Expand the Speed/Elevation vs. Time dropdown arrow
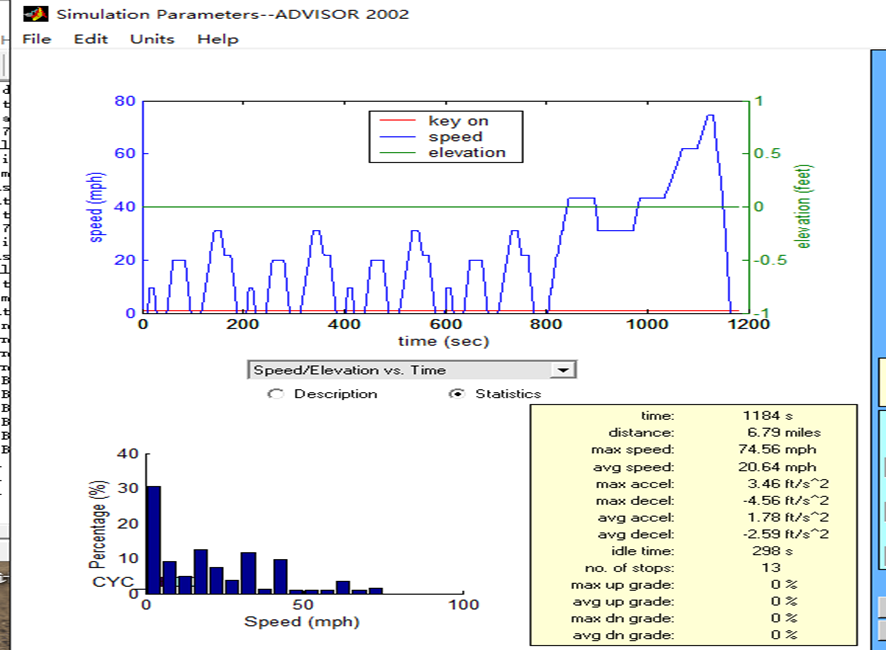 tap(565, 370)
